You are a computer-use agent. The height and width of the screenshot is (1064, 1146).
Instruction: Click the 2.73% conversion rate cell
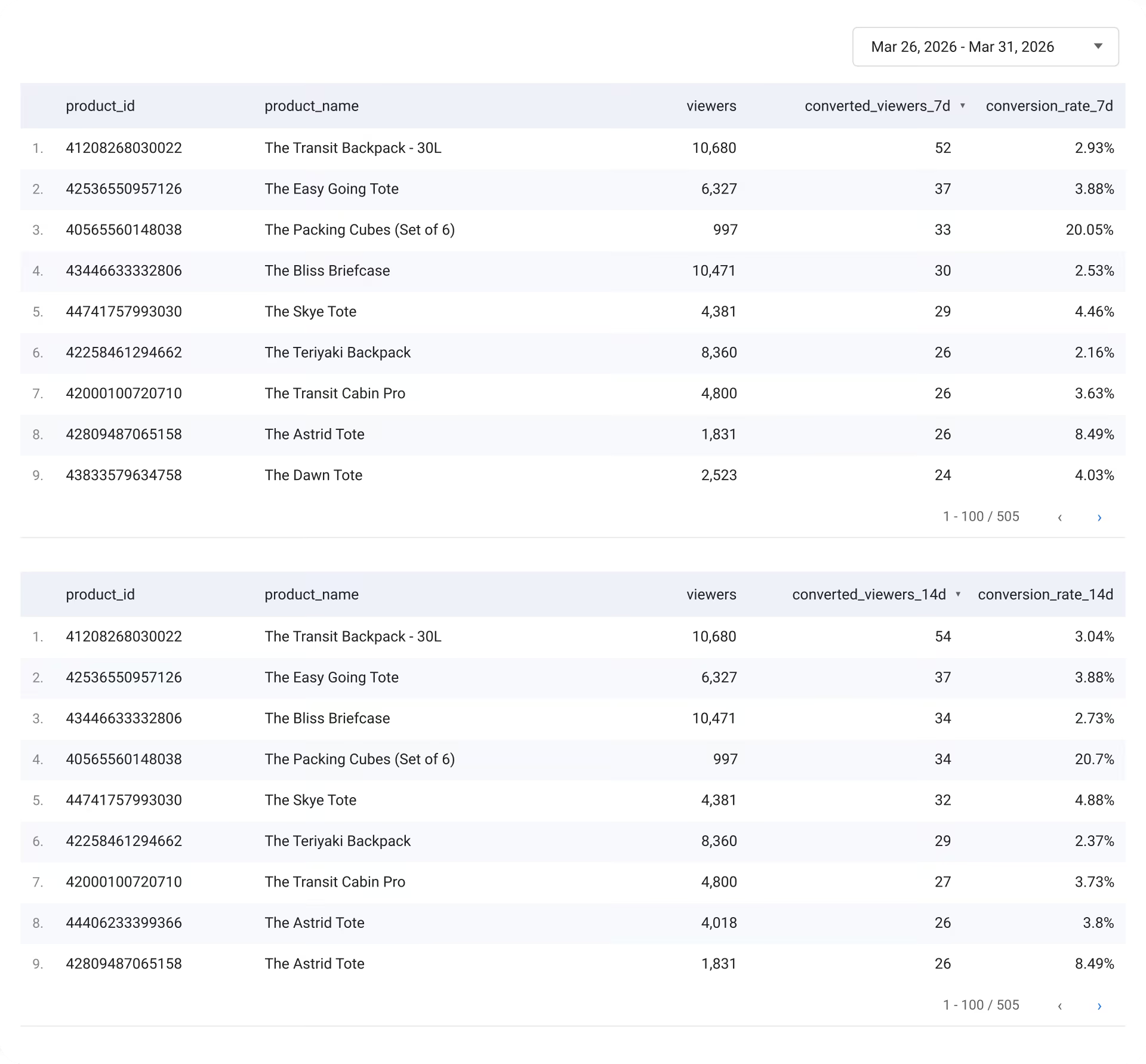[1094, 718]
